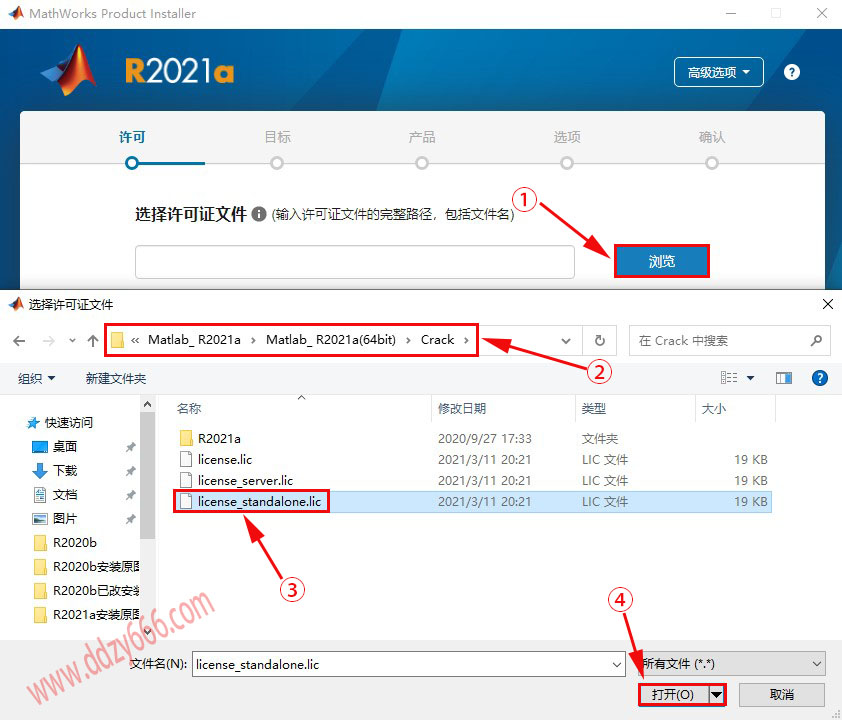
Task: Open 图片 in quick access
Action: pyautogui.click(x=65, y=519)
